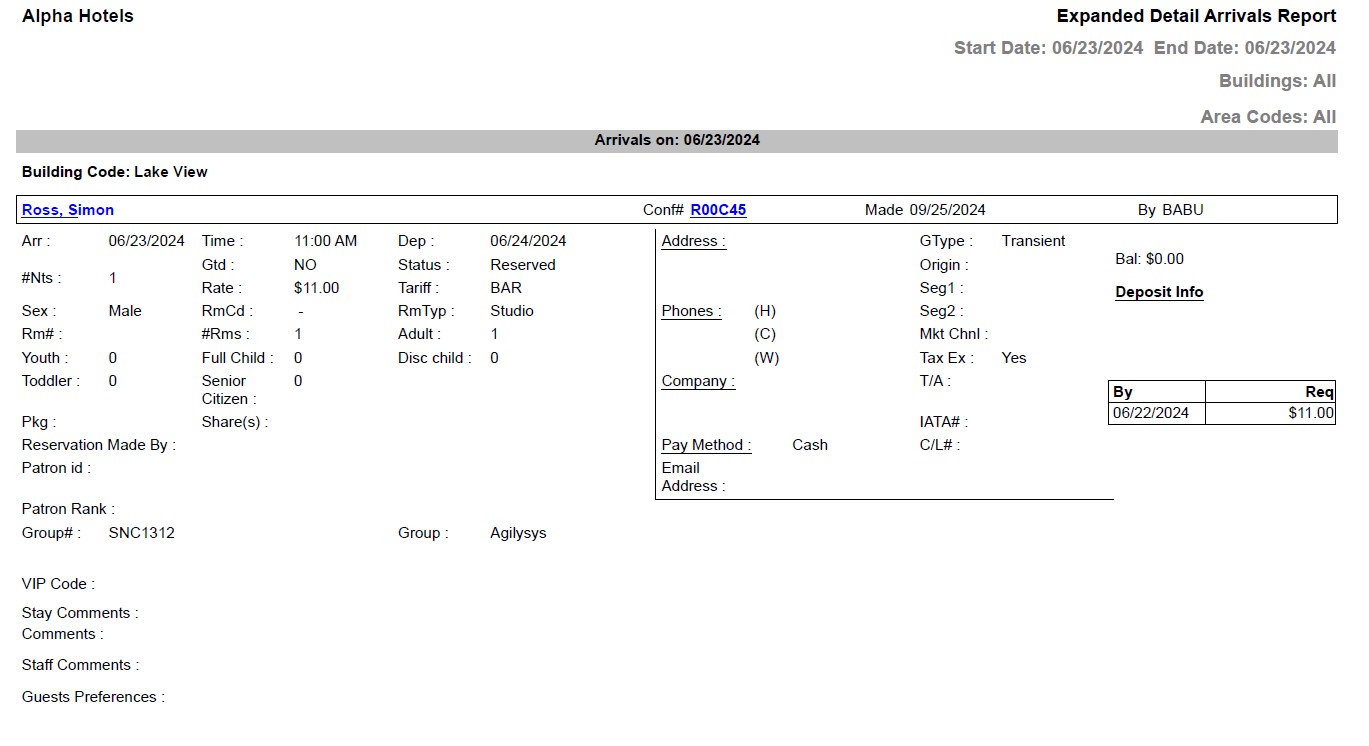
Task: Click the Status field showing Reserved
Action: (x=522, y=264)
